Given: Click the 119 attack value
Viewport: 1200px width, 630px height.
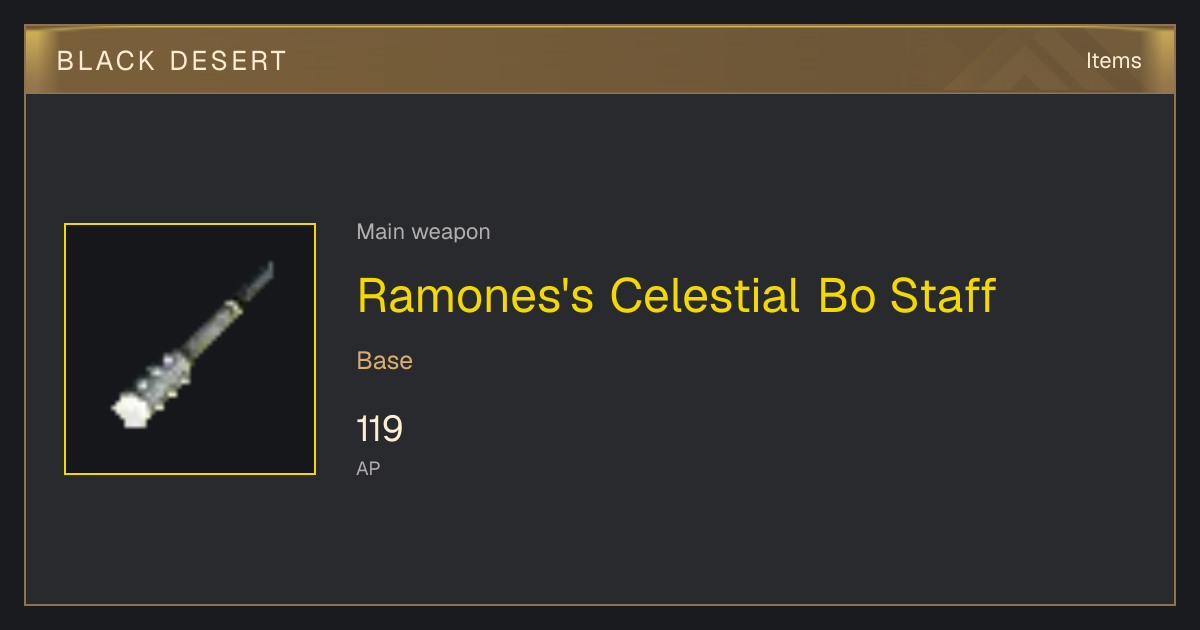Looking at the screenshot, I should click(380, 430).
